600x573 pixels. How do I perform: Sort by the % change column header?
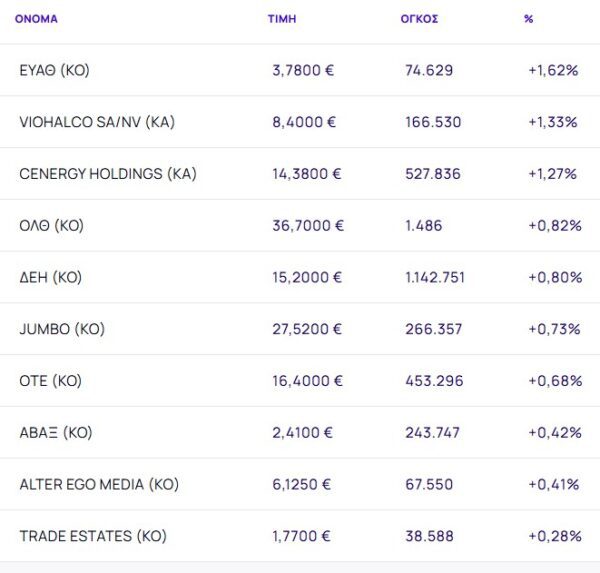[528, 19]
